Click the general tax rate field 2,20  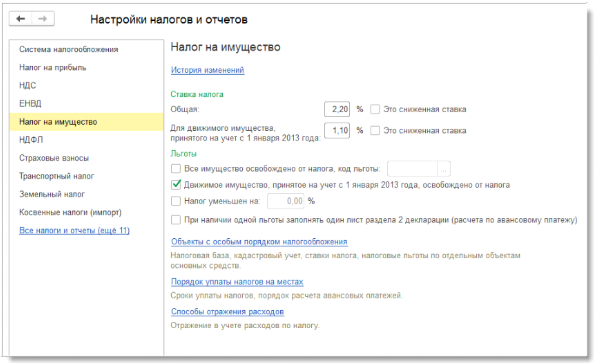[337, 109]
